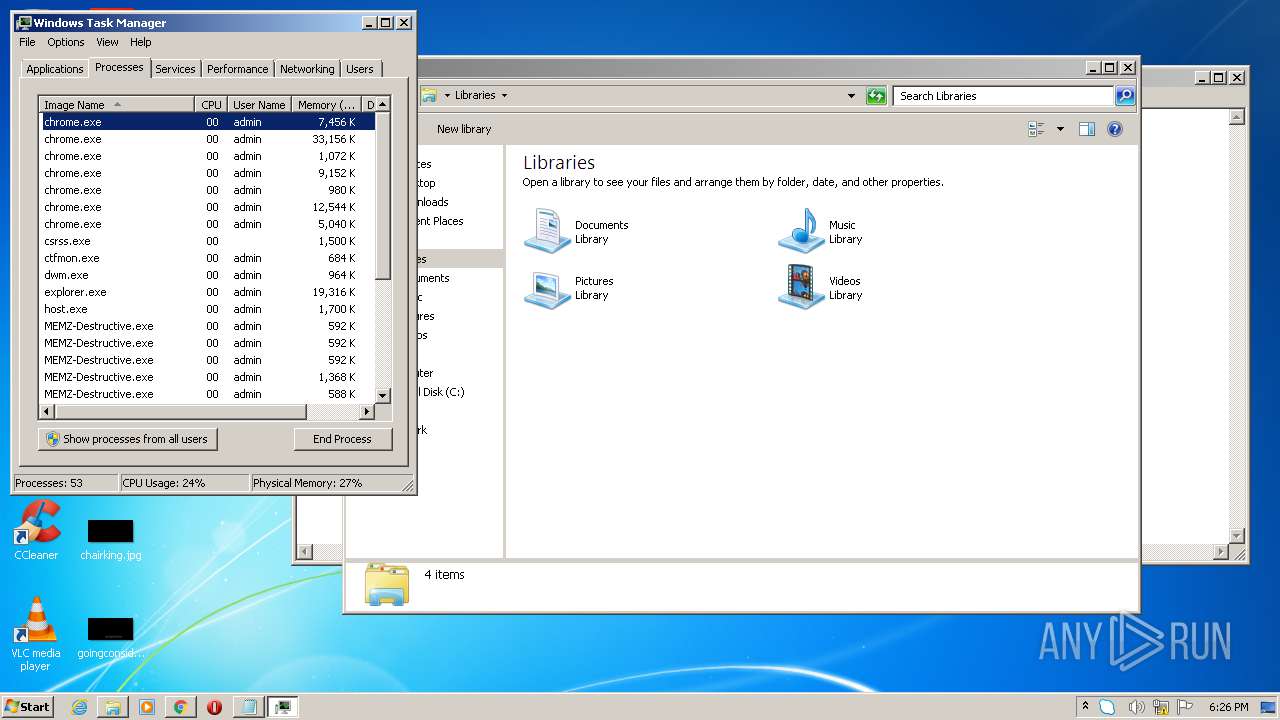Open VLC media player desktop shortcut

click(36, 634)
